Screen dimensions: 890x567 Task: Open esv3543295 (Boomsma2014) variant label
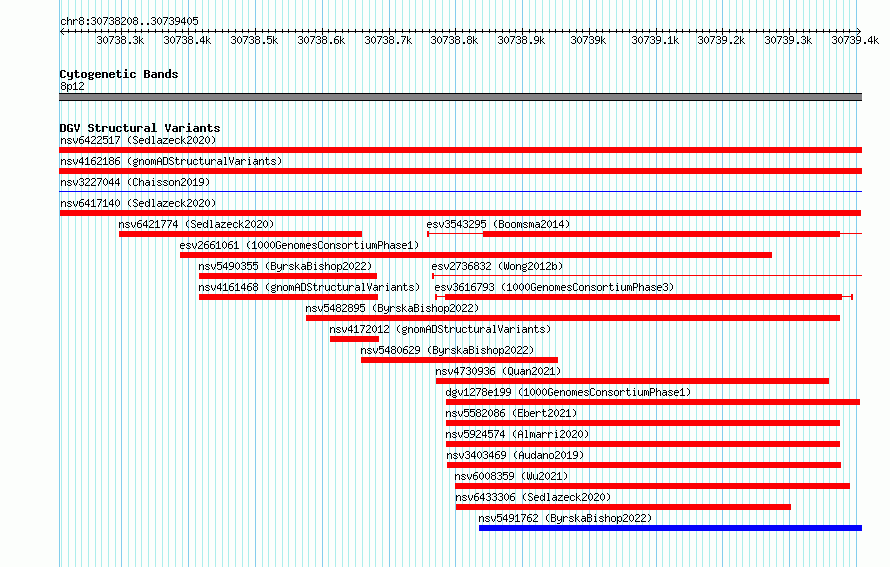pyautogui.click(x=498, y=224)
